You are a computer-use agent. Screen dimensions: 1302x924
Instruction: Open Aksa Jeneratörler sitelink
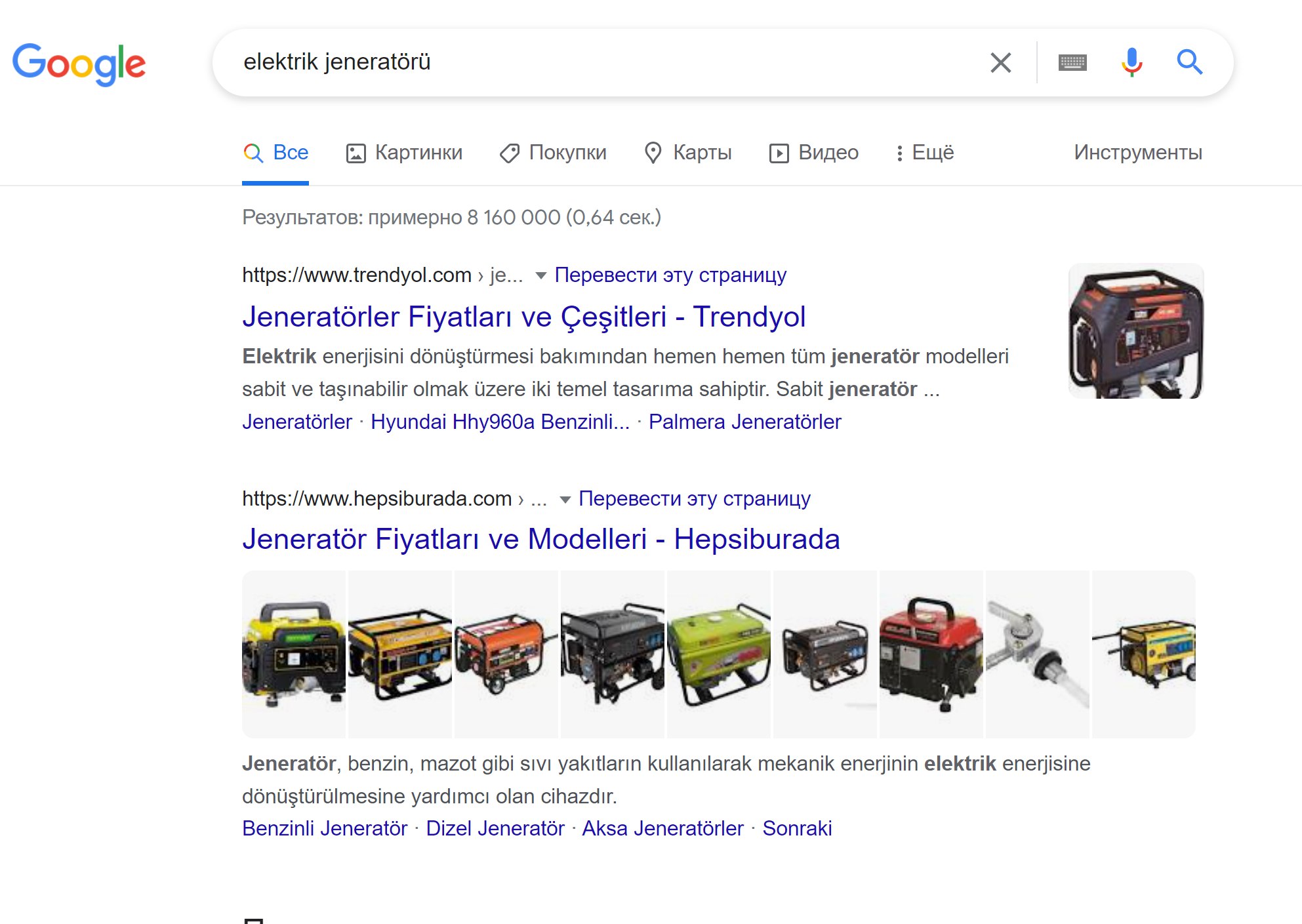(662, 828)
